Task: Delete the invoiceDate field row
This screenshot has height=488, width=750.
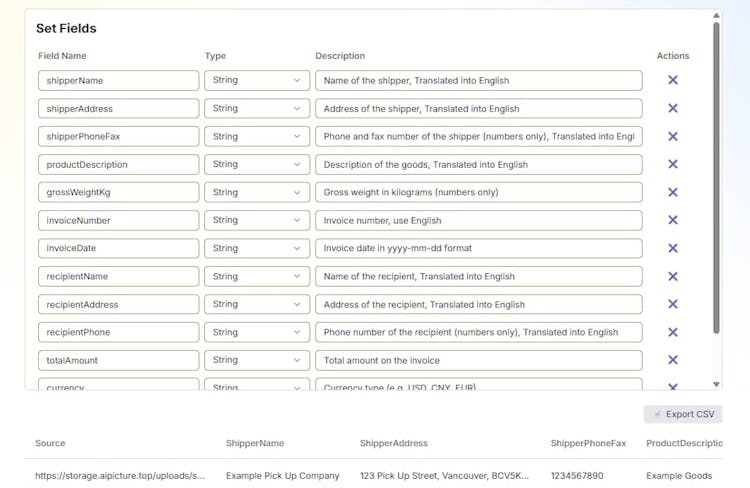Action: point(672,248)
